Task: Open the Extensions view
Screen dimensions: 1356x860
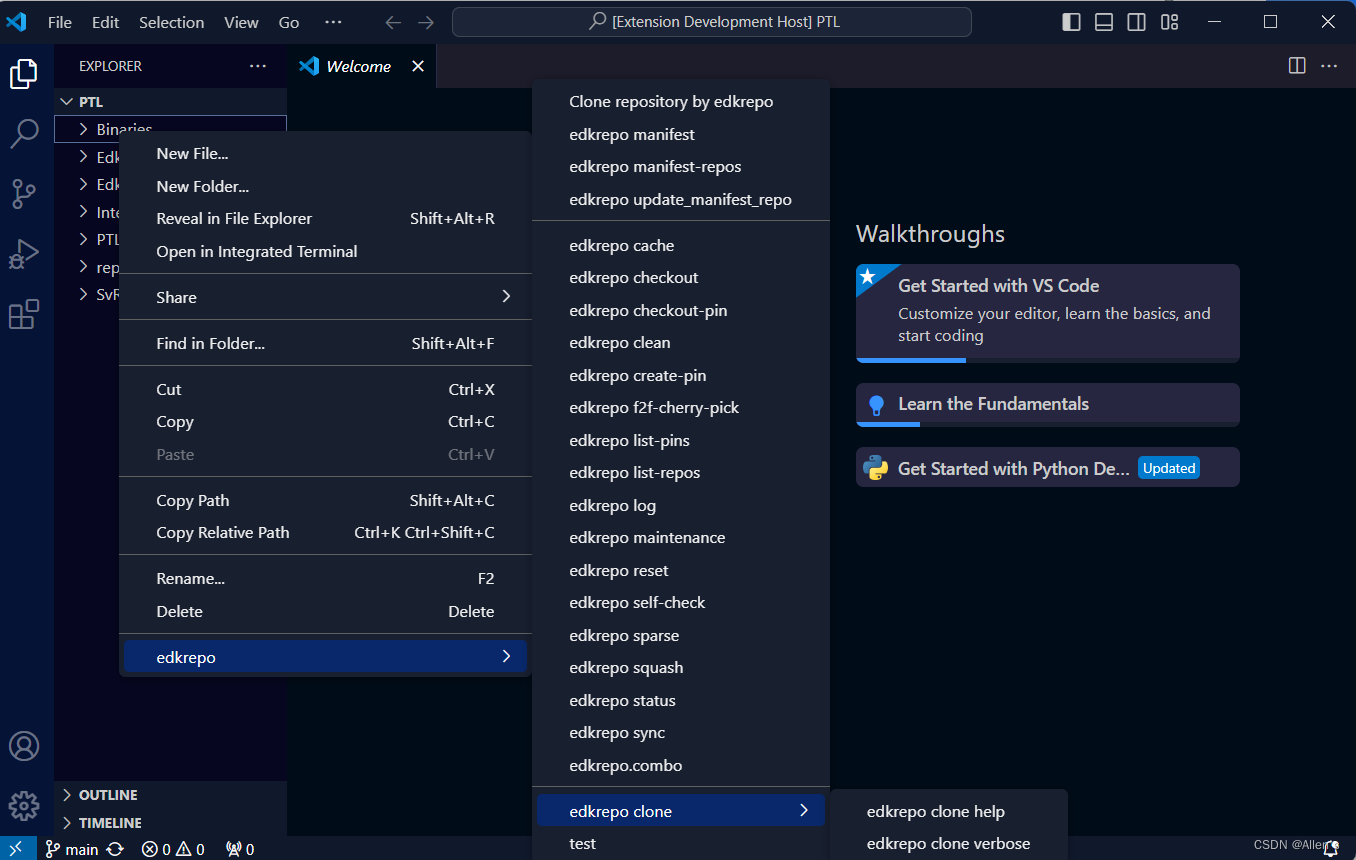Action: 24,314
